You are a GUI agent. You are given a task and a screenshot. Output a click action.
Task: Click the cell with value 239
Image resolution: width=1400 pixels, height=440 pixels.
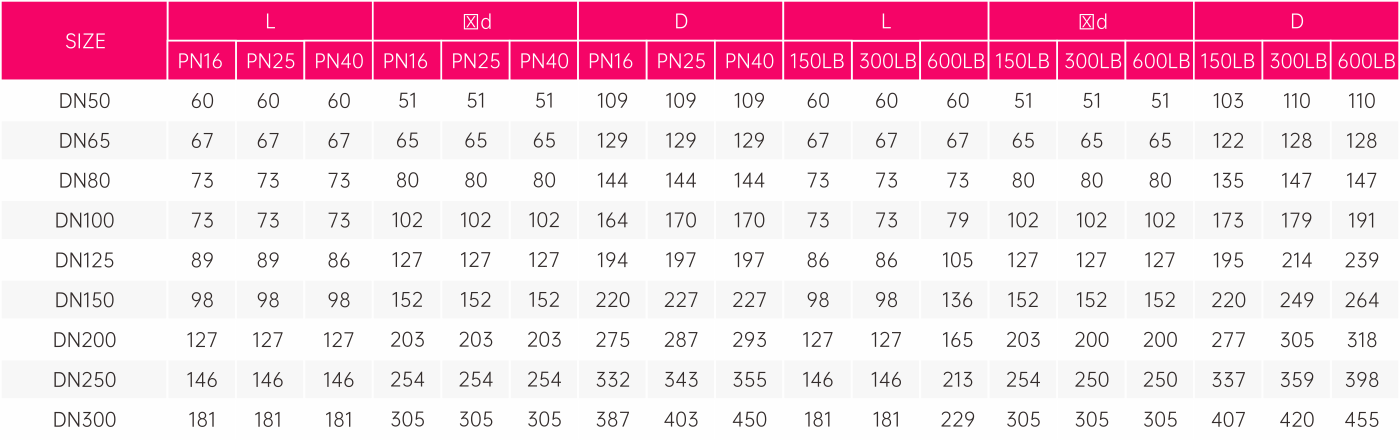point(1364,261)
